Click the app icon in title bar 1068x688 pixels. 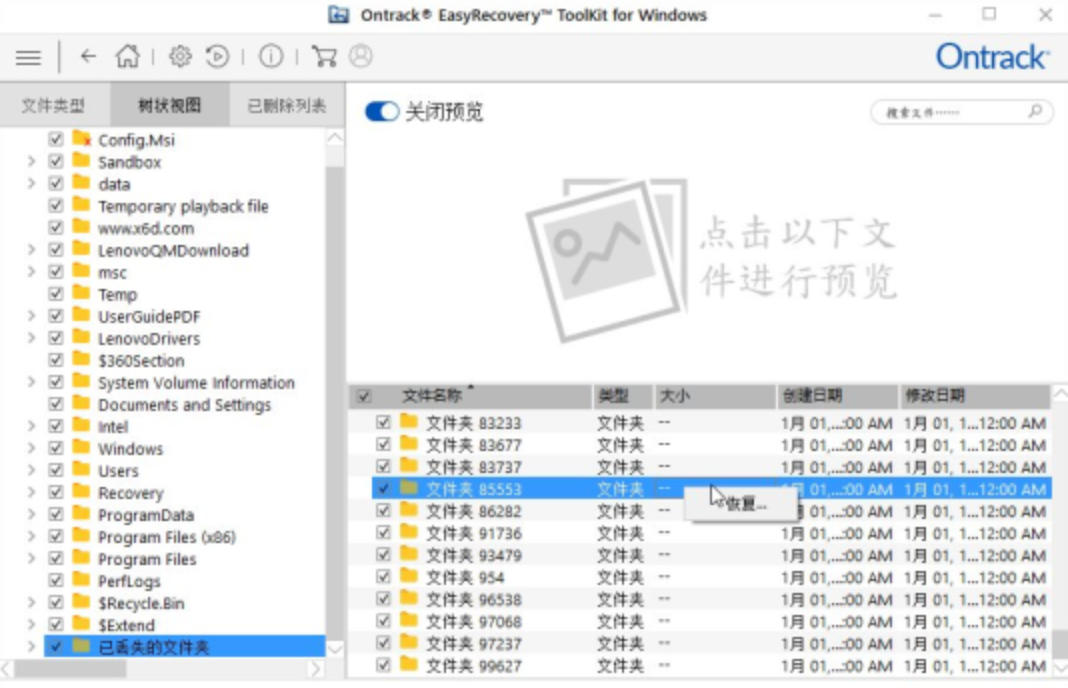pos(339,14)
